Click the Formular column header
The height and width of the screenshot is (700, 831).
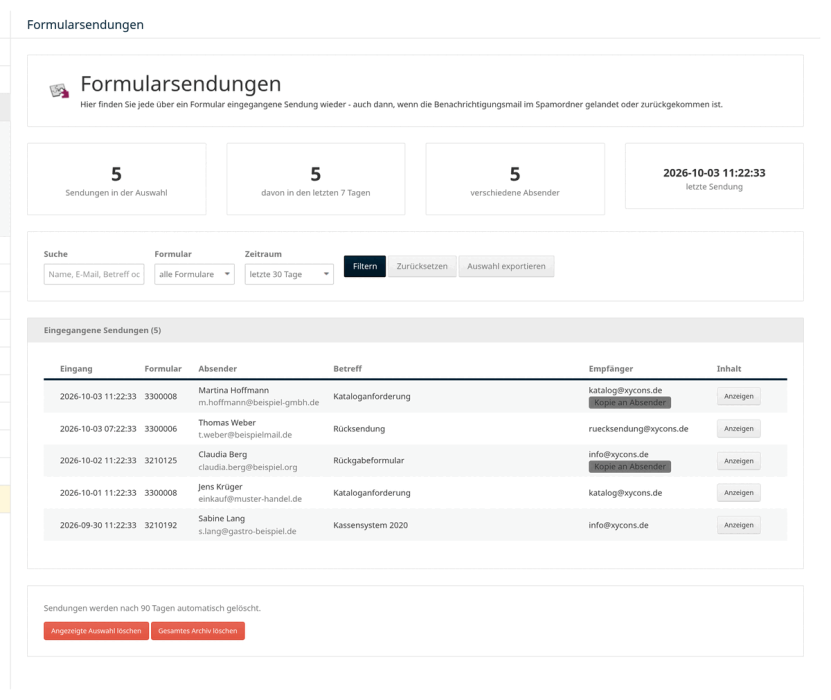pos(163,369)
